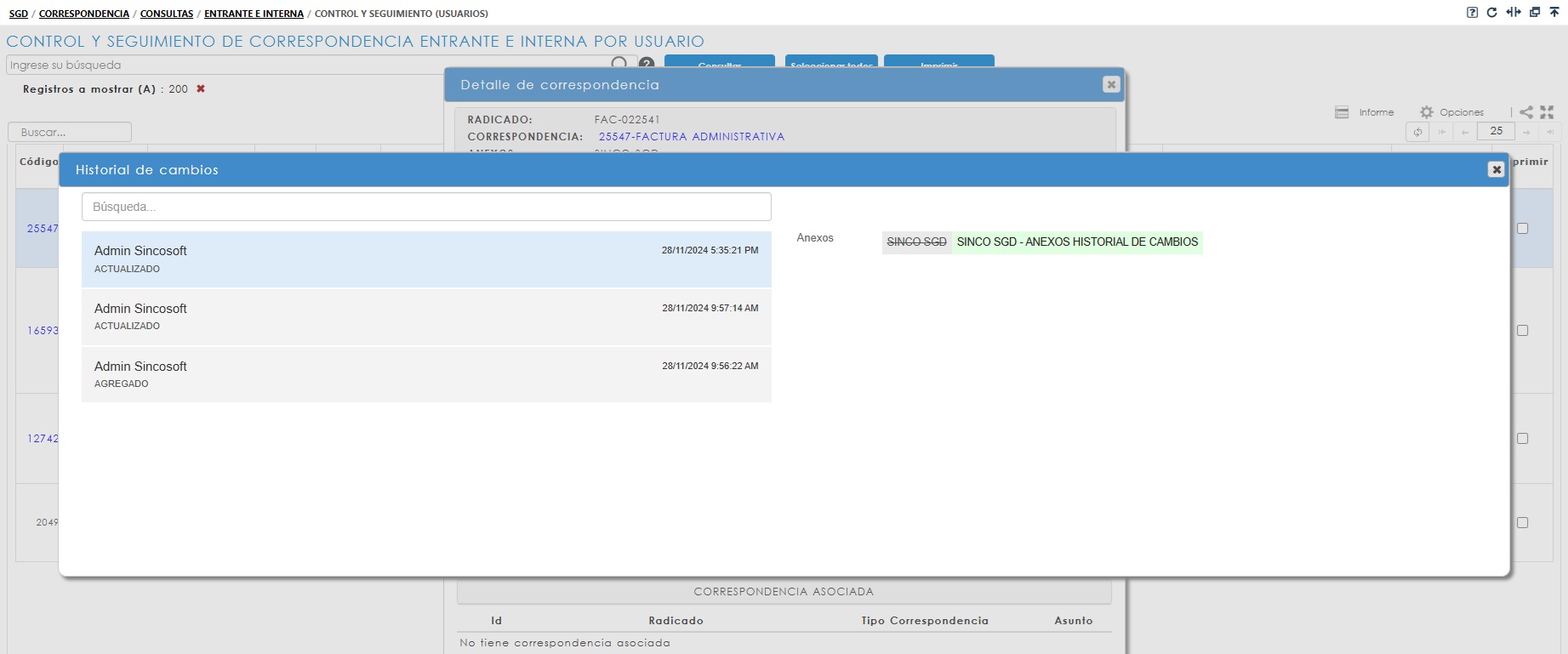
Task: Click the Id column header
Action: coord(496,621)
